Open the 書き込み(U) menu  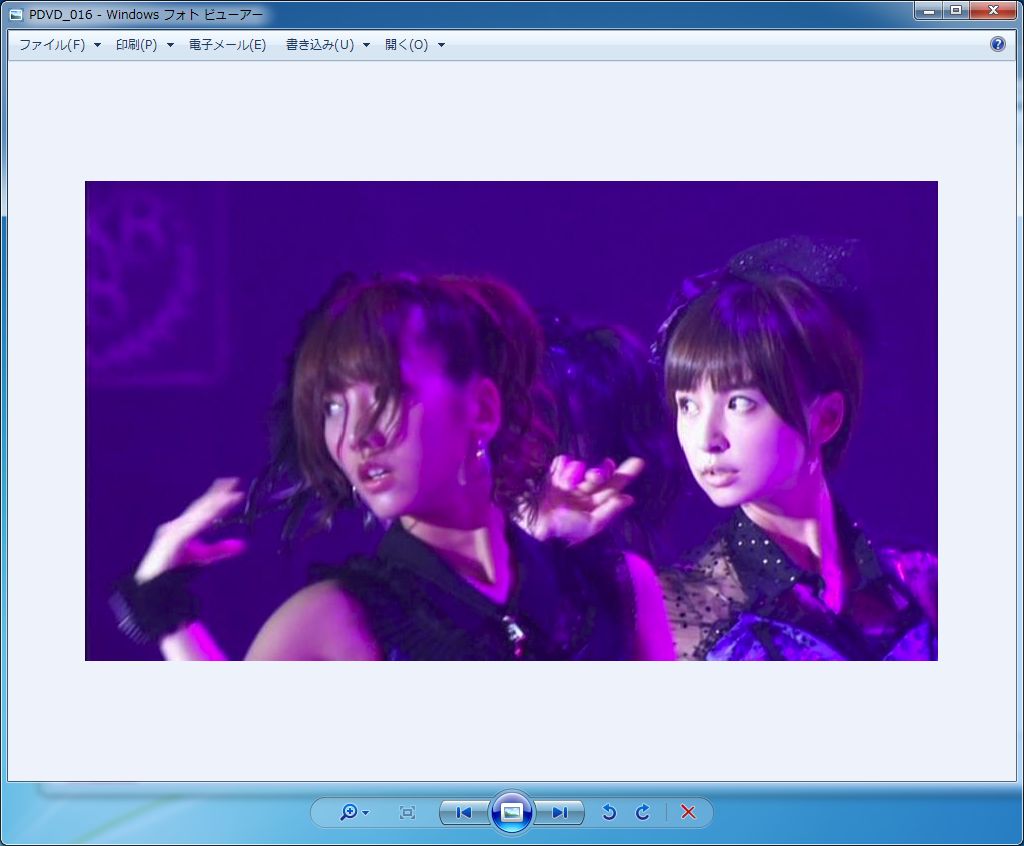(320, 44)
